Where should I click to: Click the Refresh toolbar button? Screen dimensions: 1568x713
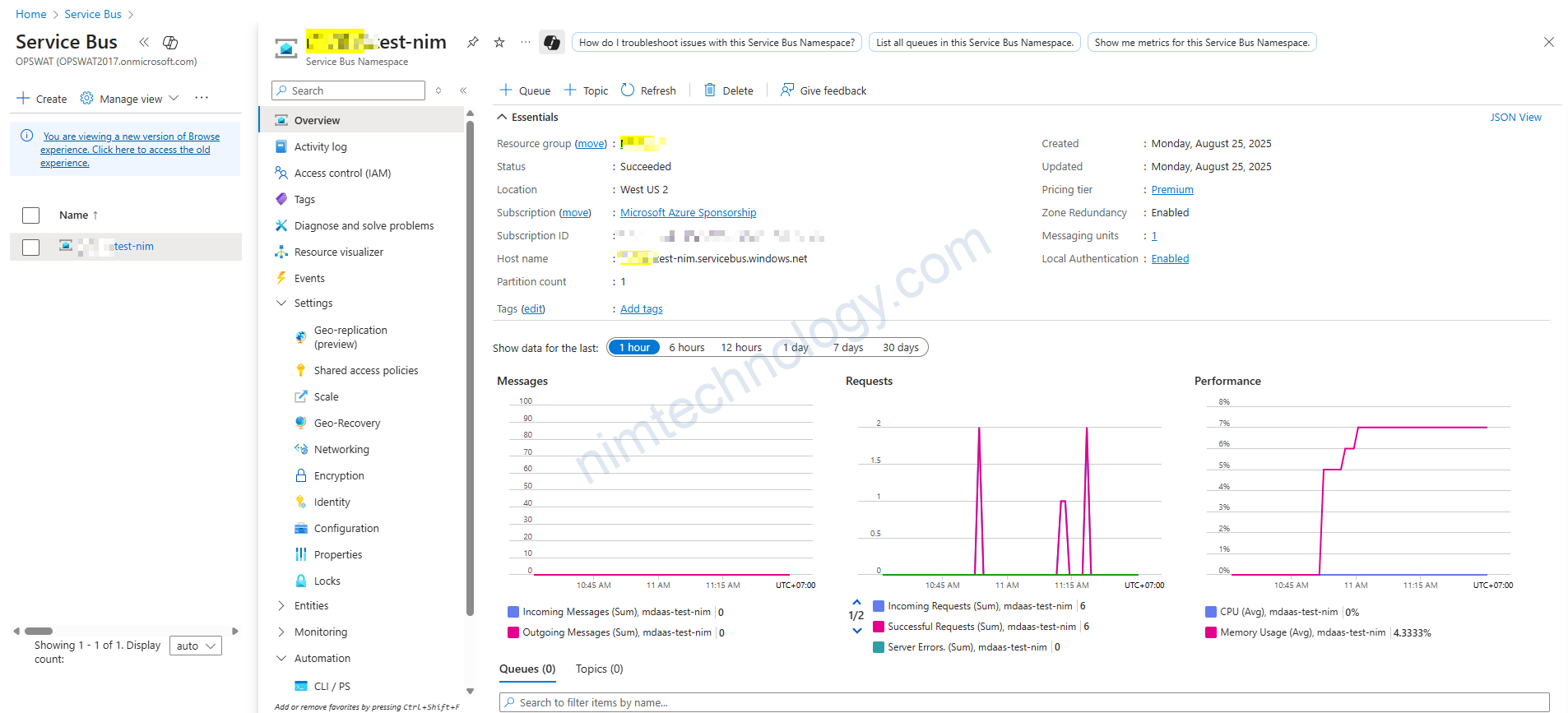point(648,90)
